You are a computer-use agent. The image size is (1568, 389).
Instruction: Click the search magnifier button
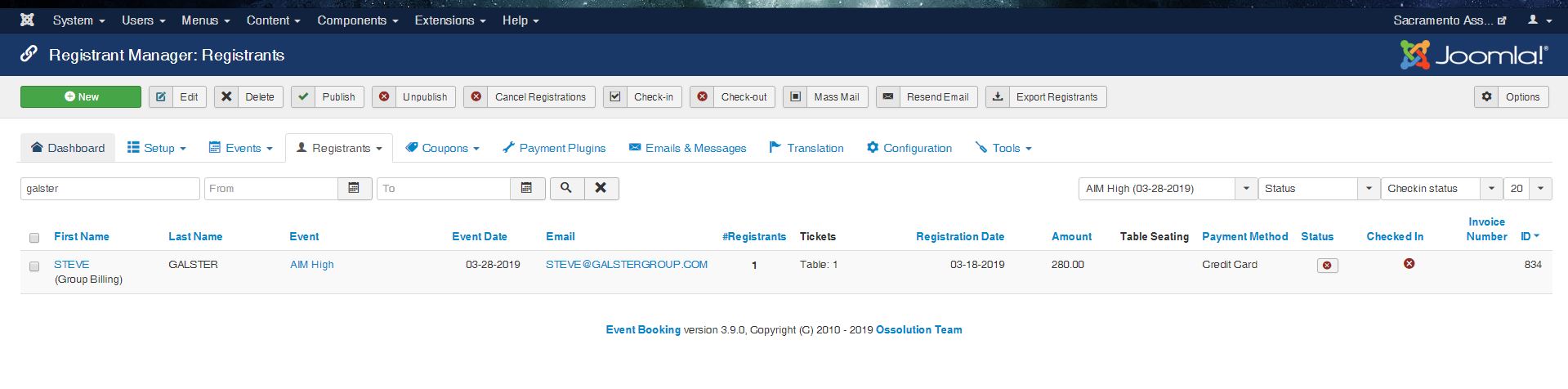[x=566, y=189]
